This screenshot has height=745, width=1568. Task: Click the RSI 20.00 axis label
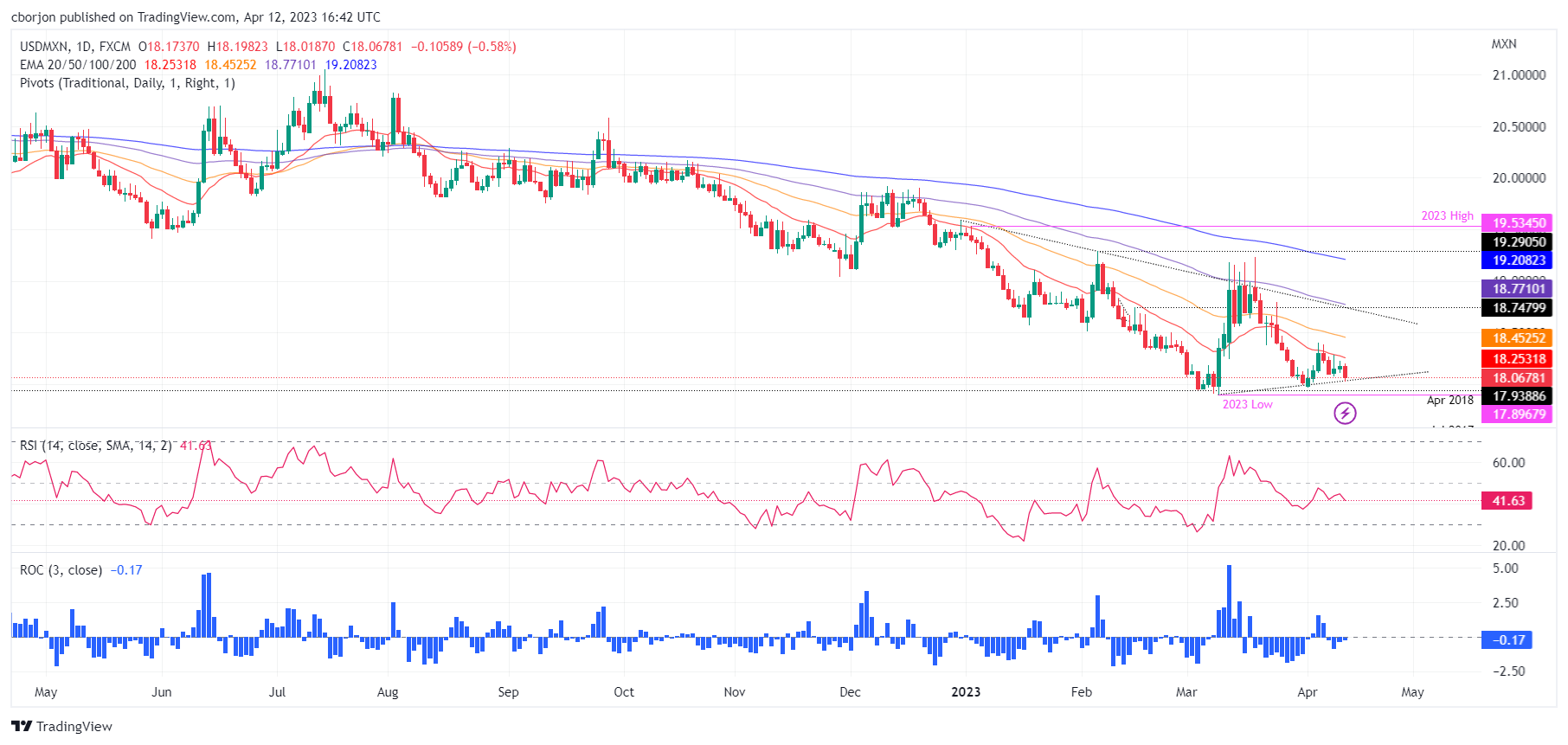(1508, 546)
